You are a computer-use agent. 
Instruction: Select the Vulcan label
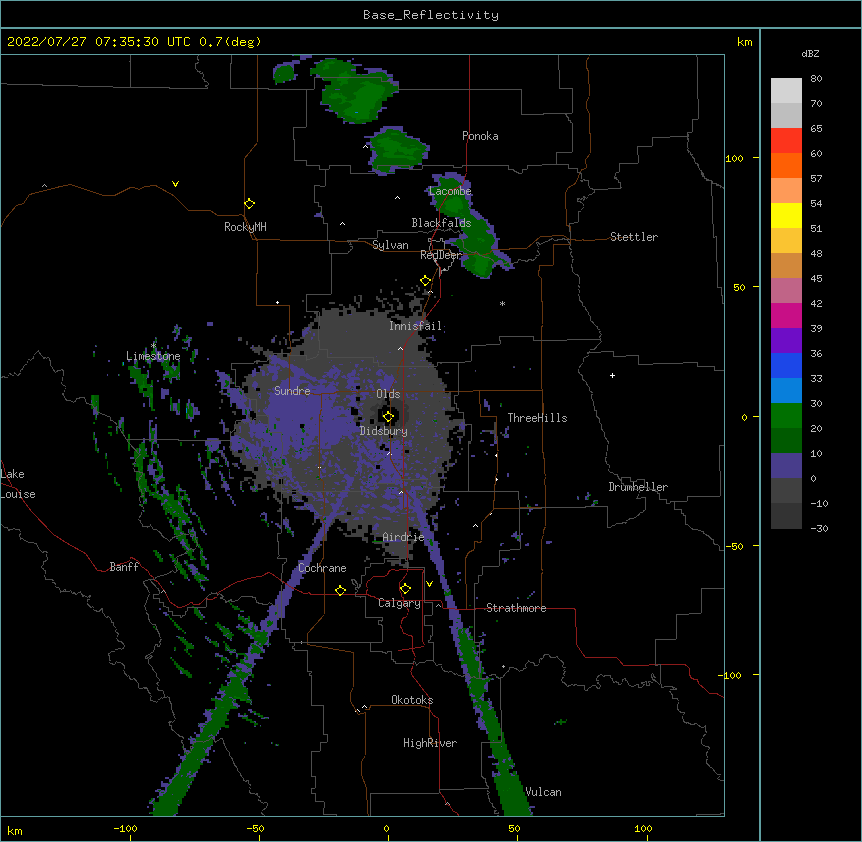(543, 792)
